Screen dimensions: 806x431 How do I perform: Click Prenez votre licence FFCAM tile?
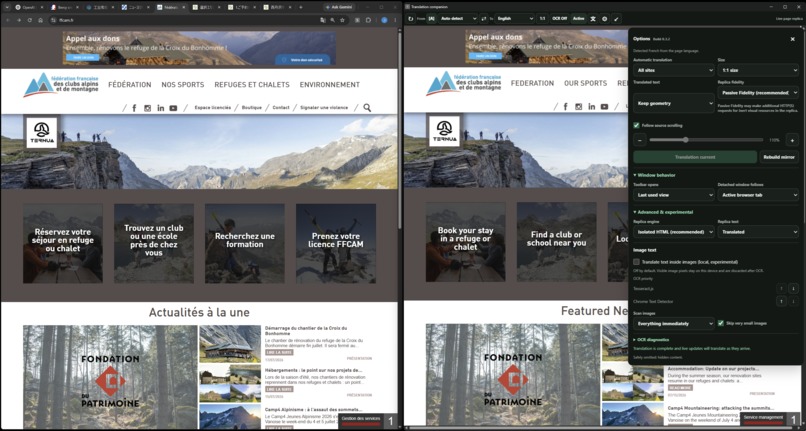pos(336,243)
